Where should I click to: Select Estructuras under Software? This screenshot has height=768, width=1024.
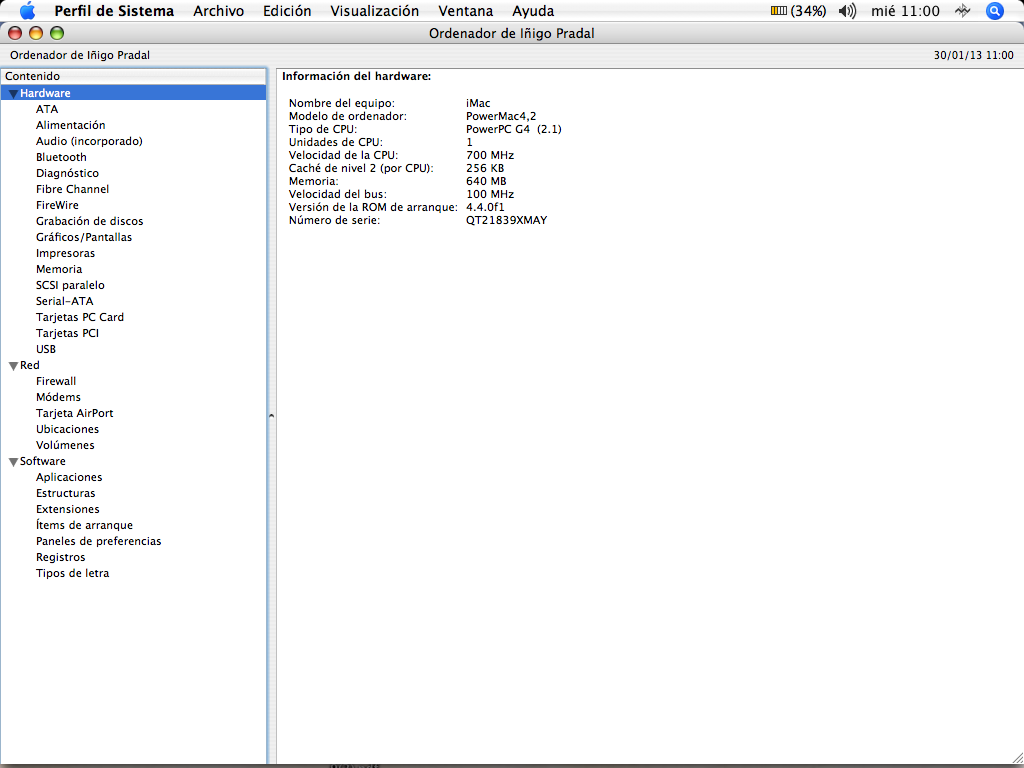pyautogui.click(x=65, y=493)
